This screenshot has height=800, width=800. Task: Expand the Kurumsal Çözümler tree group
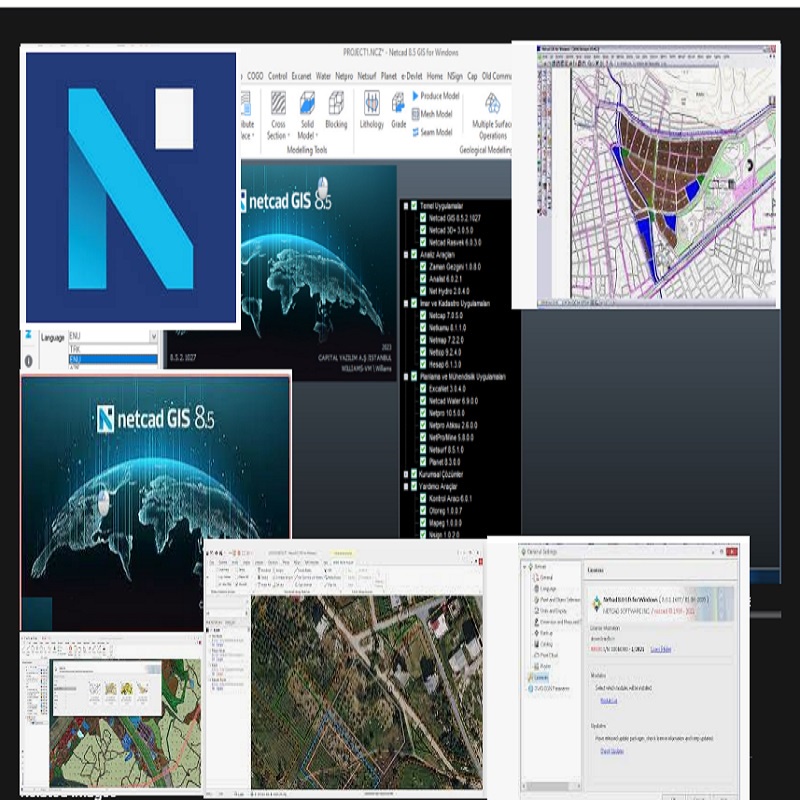coord(404,473)
